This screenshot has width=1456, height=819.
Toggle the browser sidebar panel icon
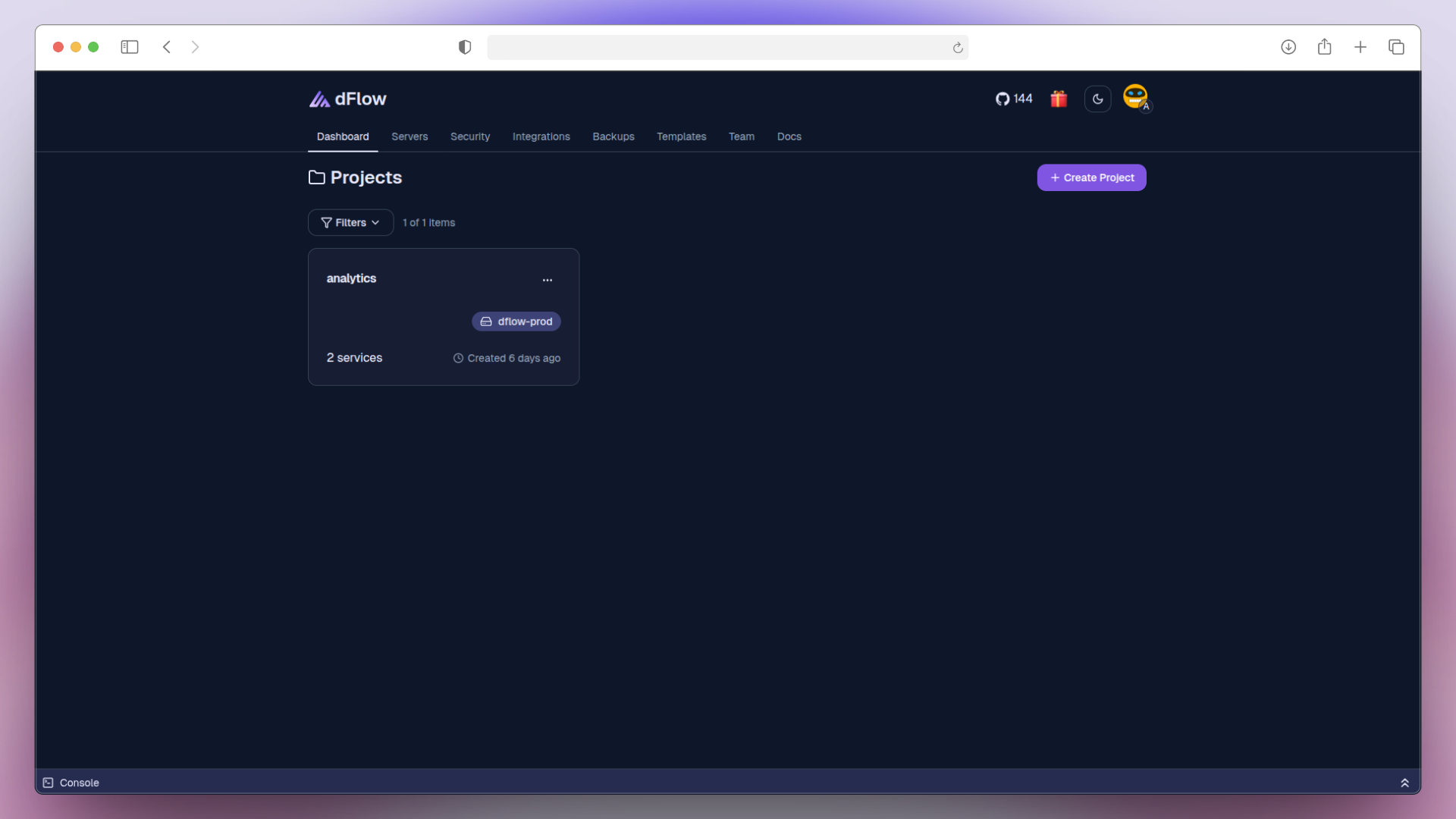click(130, 47)
